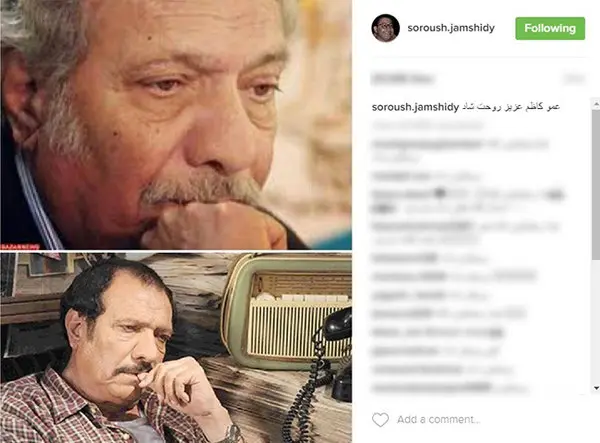The image size is (600, 443).
Task: Open the blurred line directly under caption
Action: coord(428,125)
